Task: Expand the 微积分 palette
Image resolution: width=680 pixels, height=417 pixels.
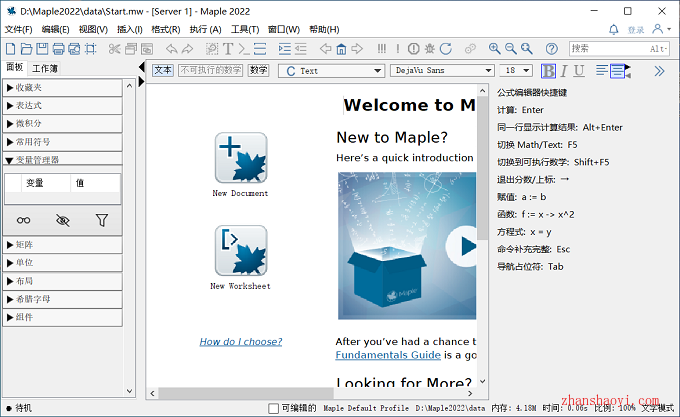Action: point(62,124)
